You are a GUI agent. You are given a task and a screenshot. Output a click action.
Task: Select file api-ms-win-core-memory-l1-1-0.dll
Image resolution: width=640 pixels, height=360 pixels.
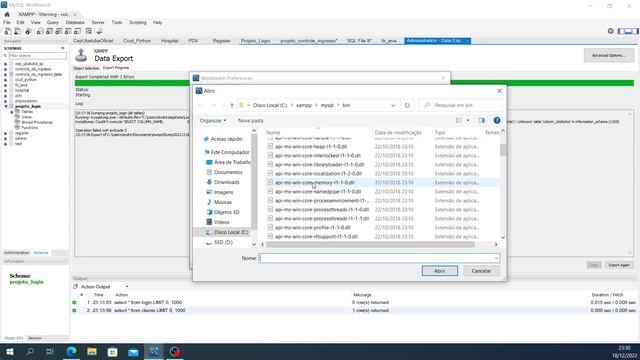[314, 182]
